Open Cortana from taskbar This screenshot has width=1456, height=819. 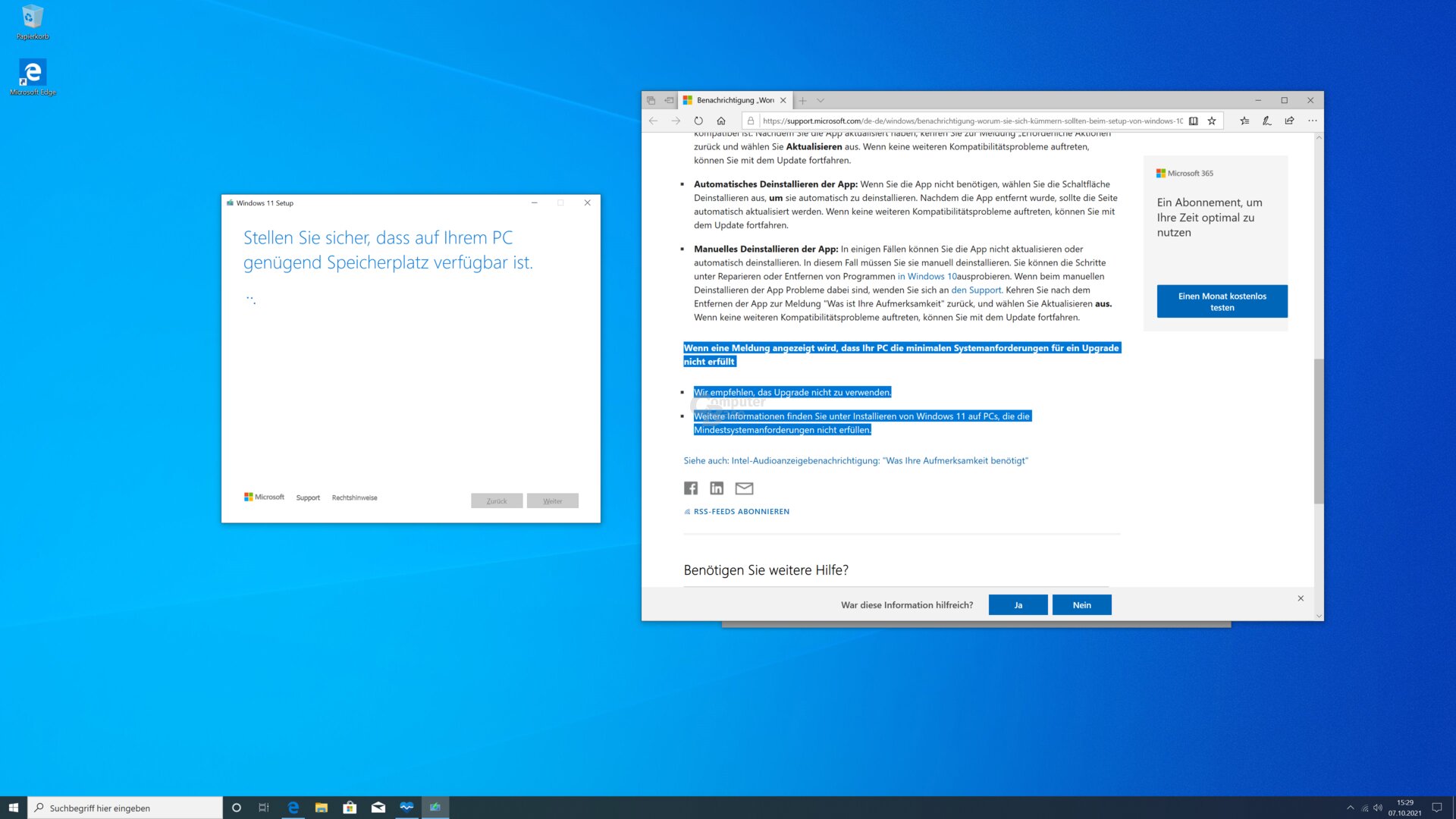point(237,808)
